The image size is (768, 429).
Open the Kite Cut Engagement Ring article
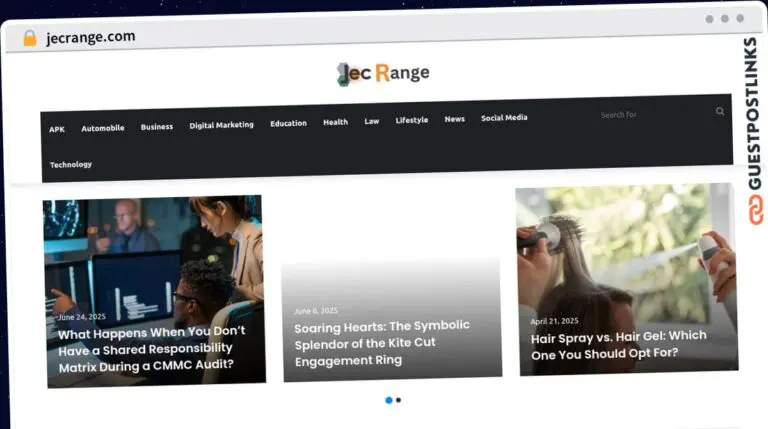pyautogui.click(x=381, y=342)
